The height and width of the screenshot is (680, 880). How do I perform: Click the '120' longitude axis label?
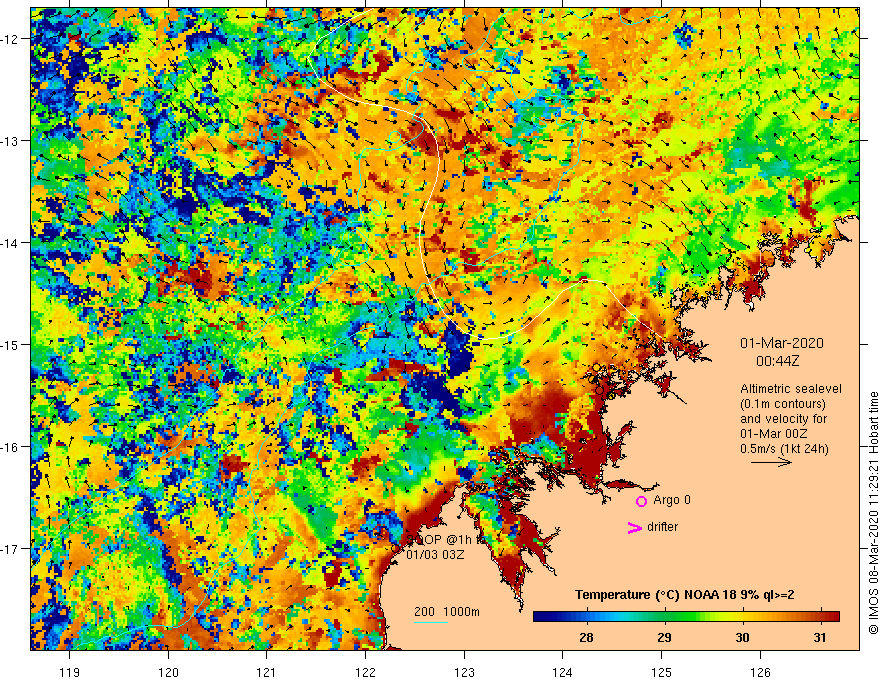[168, 672]
